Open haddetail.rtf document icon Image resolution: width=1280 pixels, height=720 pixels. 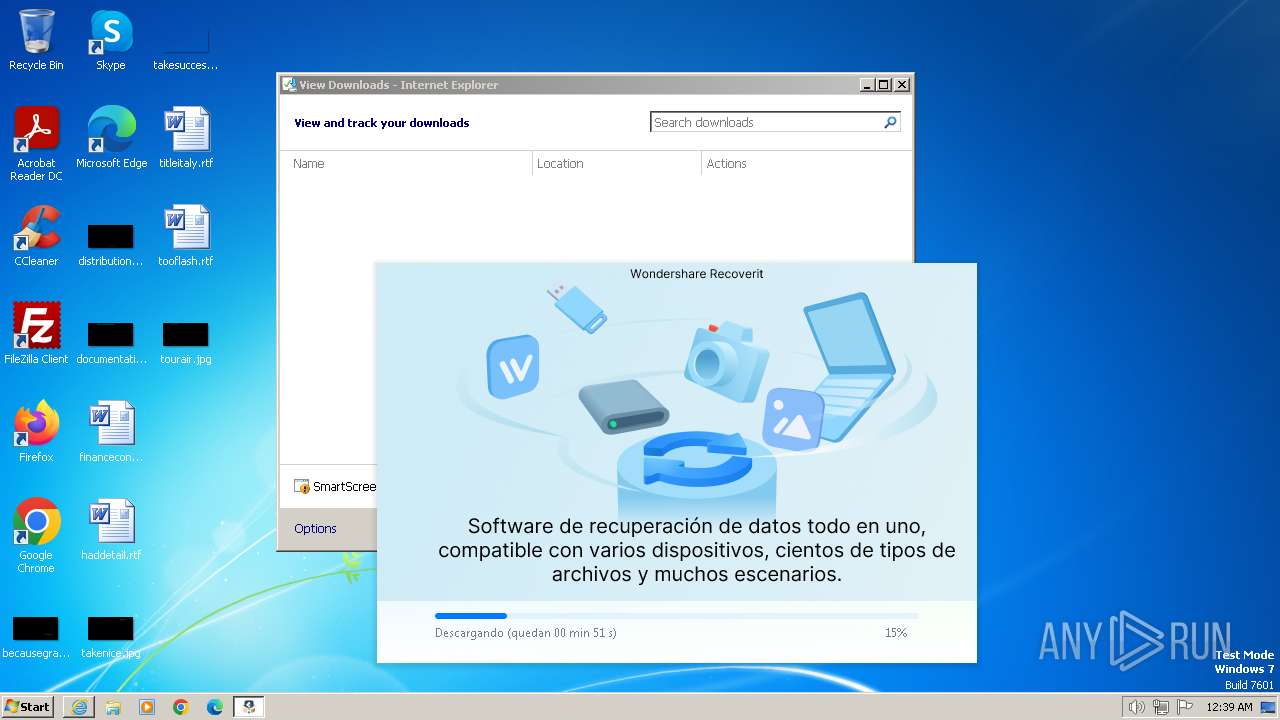click(x=111, y=530)
